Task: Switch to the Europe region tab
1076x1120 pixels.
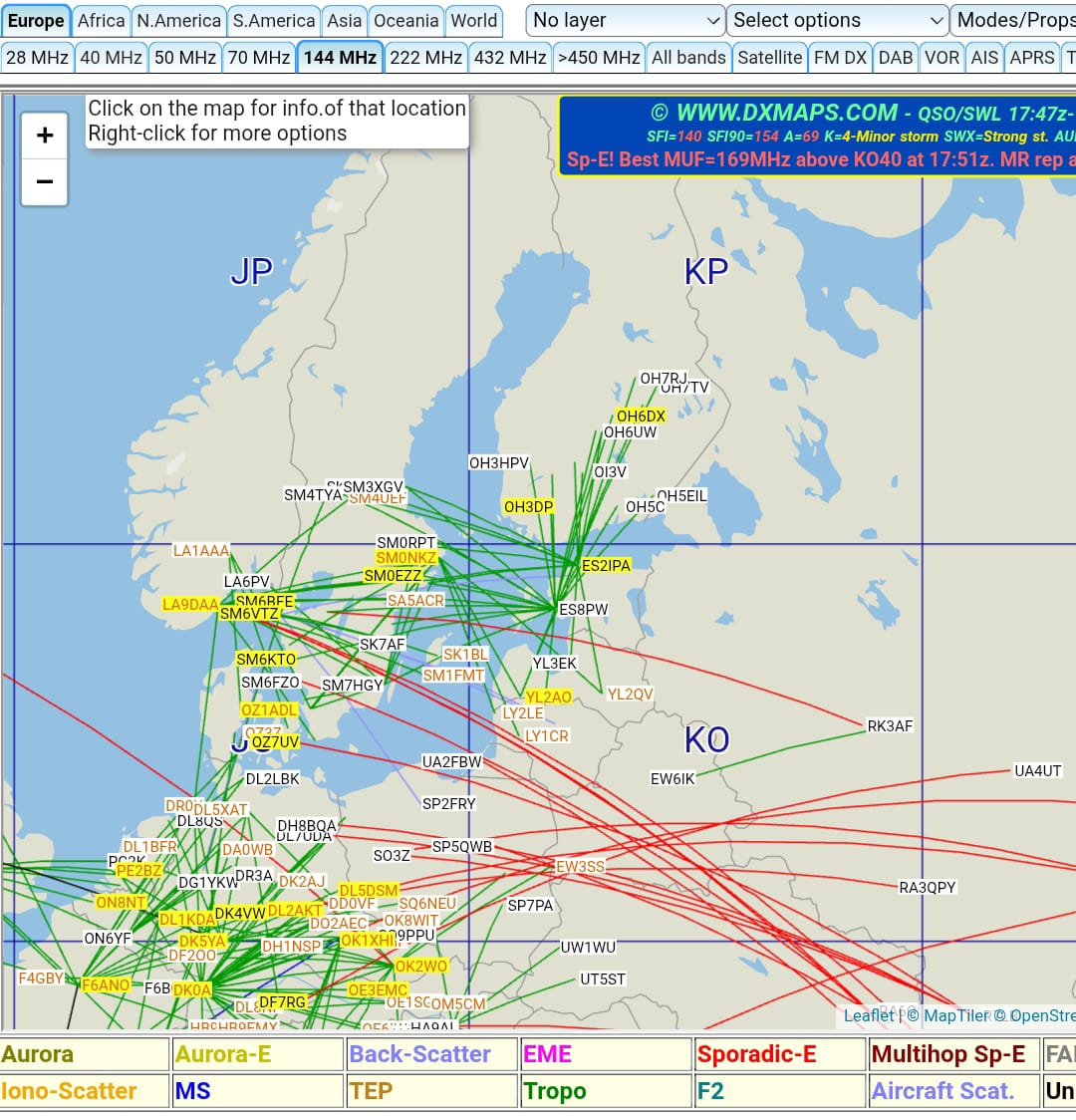Action: (36, 21)
